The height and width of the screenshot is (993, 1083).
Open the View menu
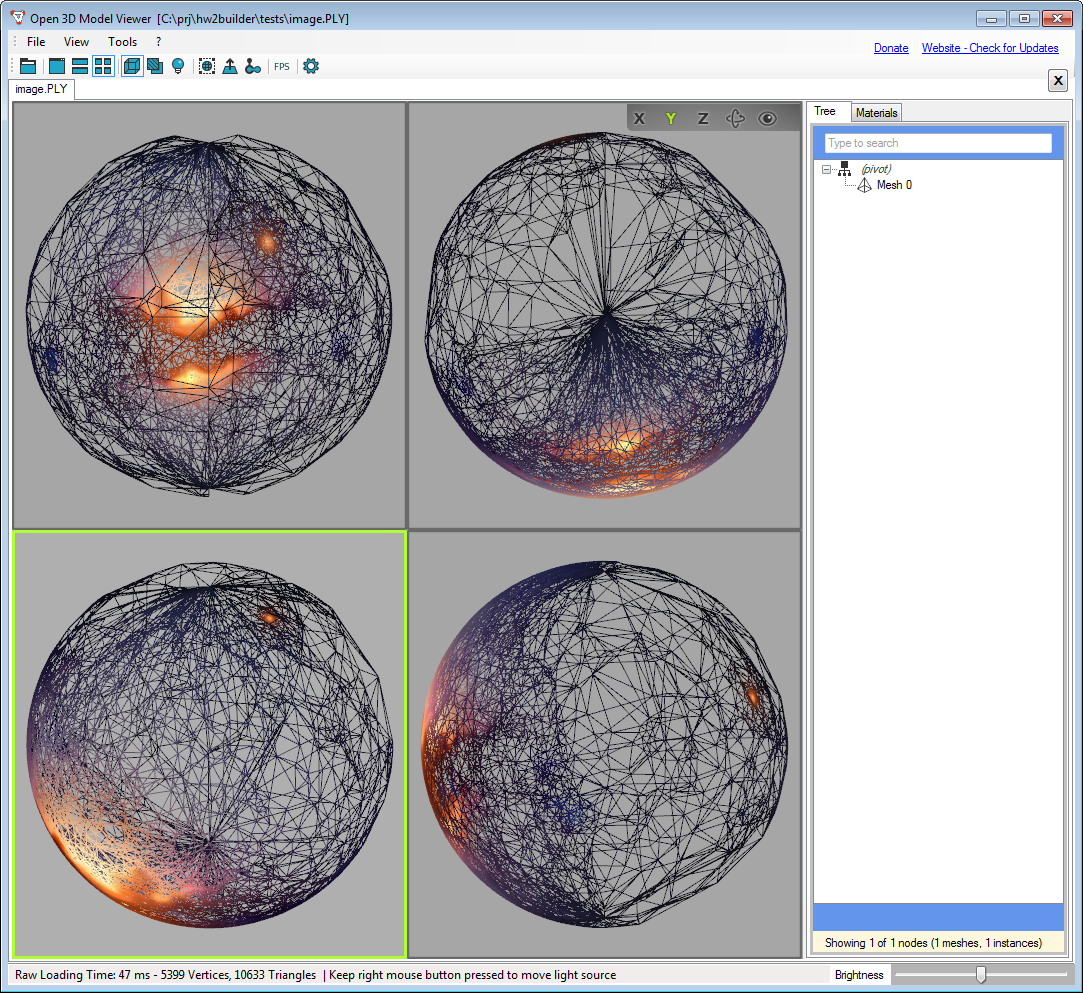76,42
